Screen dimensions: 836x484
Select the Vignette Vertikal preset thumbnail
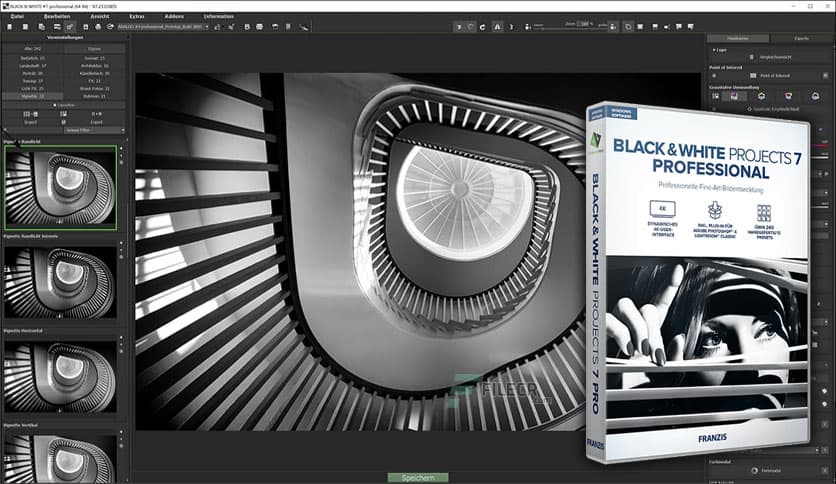click(60, 459)
